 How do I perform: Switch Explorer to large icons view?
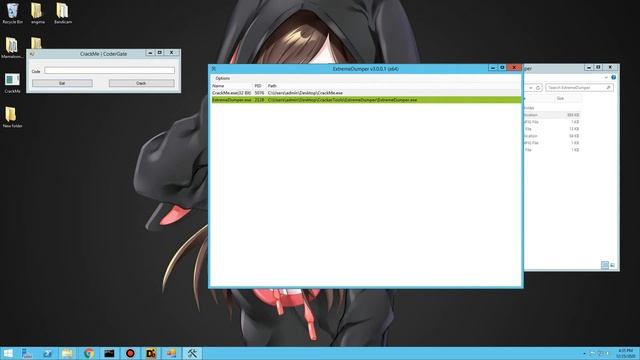pyautogui.click(x=612, y=265)
